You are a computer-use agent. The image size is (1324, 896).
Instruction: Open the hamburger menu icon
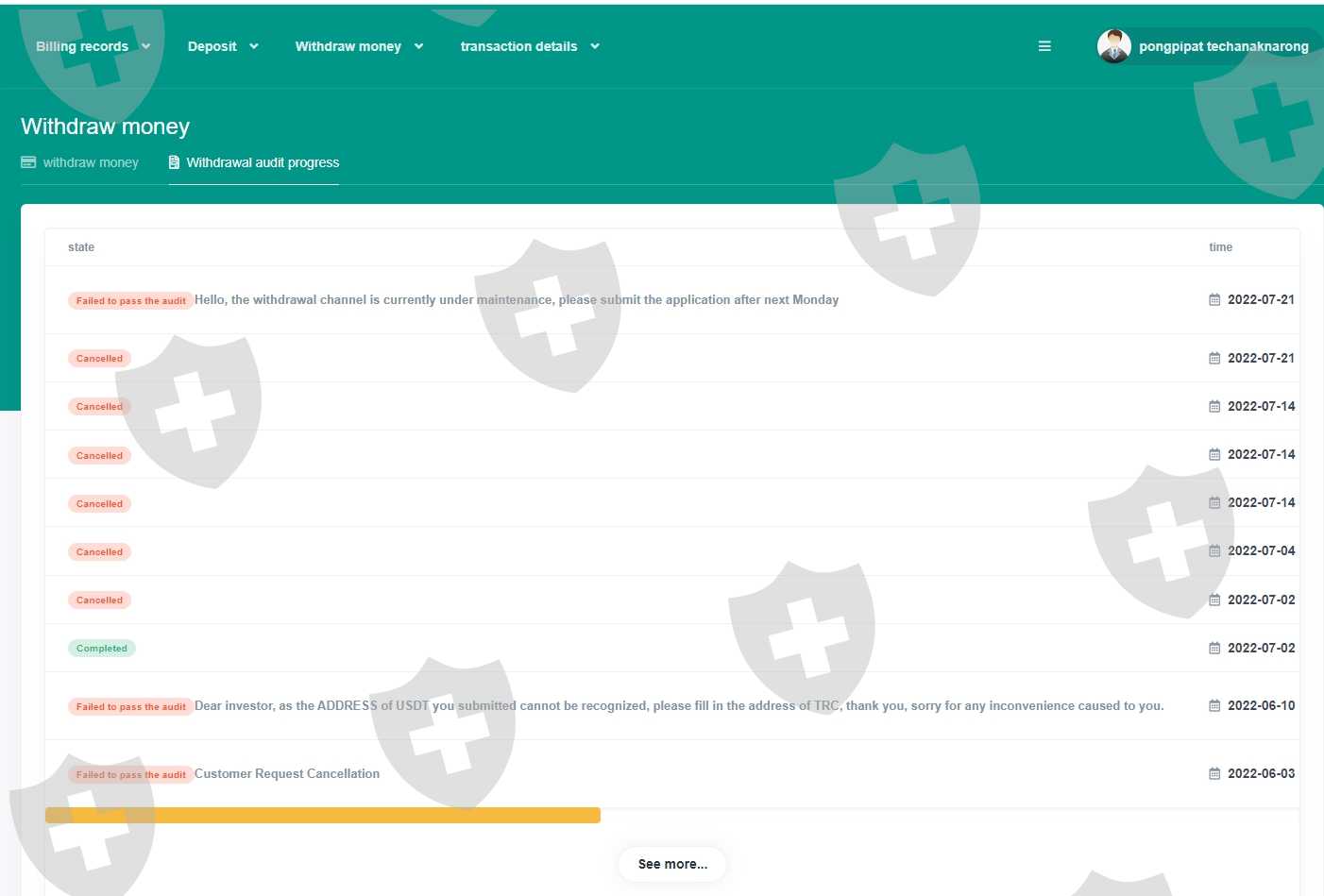(x=1044, y=46)
